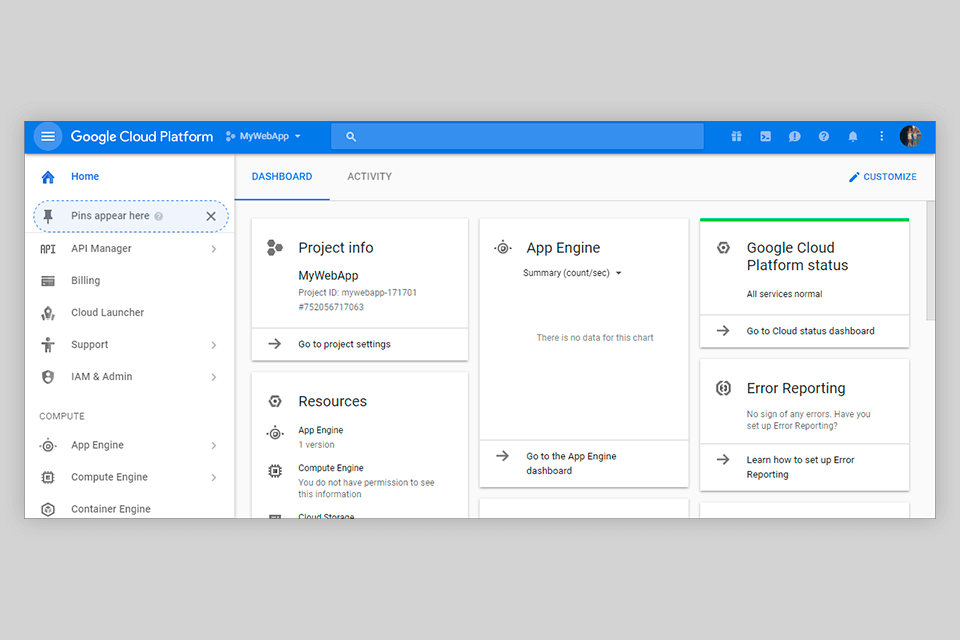Select the project number #752056717063
The image size is (960, 640).
331,307
